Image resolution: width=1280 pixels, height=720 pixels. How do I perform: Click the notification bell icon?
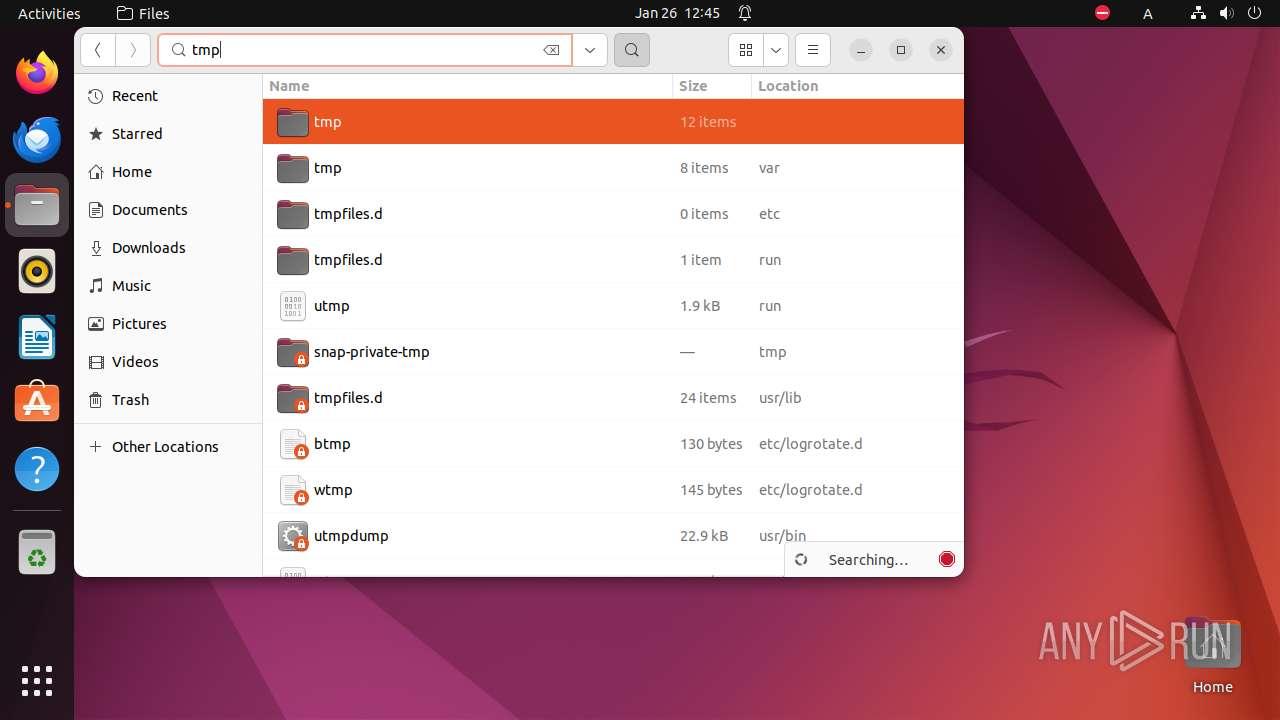[745, 13]
